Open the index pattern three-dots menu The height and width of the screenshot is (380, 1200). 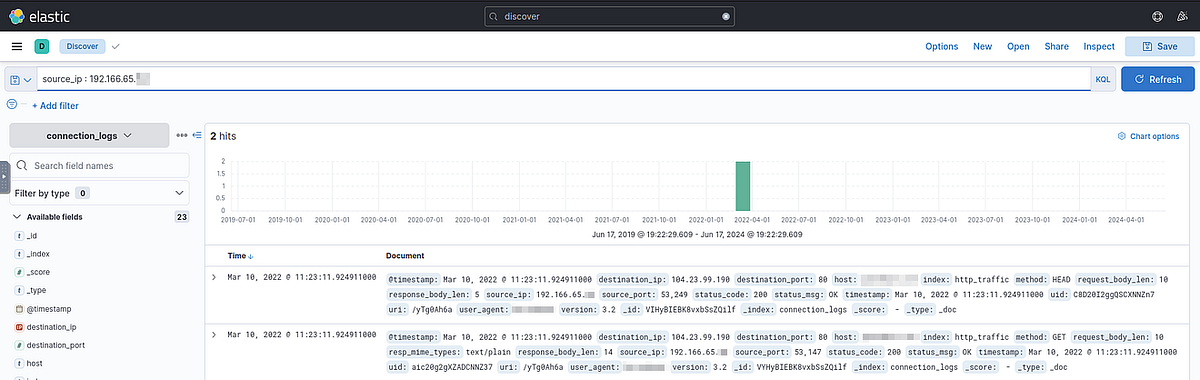[x=181, y=135]
